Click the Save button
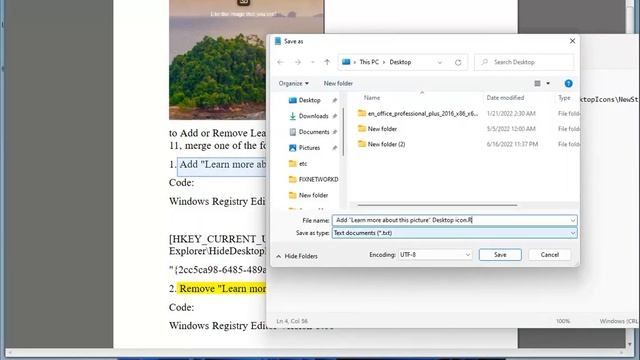The image size is (640, 360). tap(500, 255)
